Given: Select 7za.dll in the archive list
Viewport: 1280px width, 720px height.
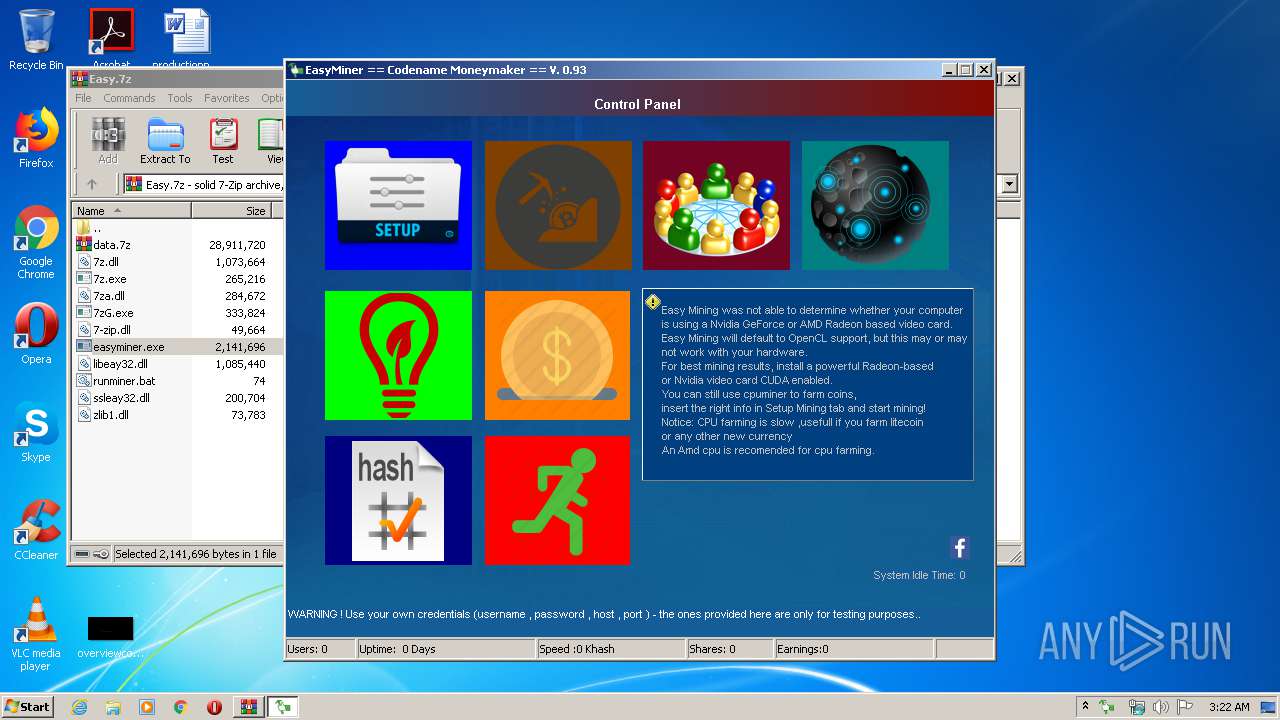Looking at the screenshot, I should (109, 296).
